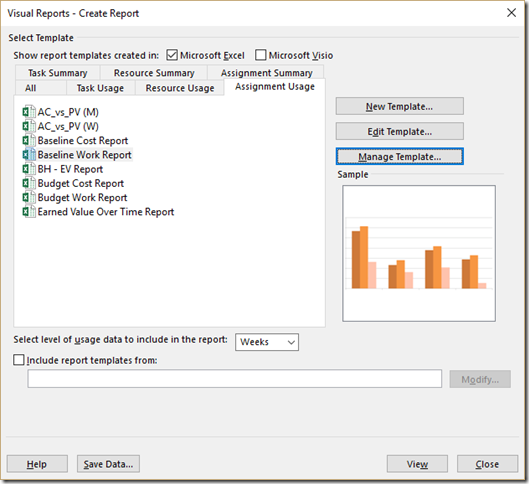Select the AC_vs_PV (W) template
This screenshot has height=484, width=529.
pos(68,126)
